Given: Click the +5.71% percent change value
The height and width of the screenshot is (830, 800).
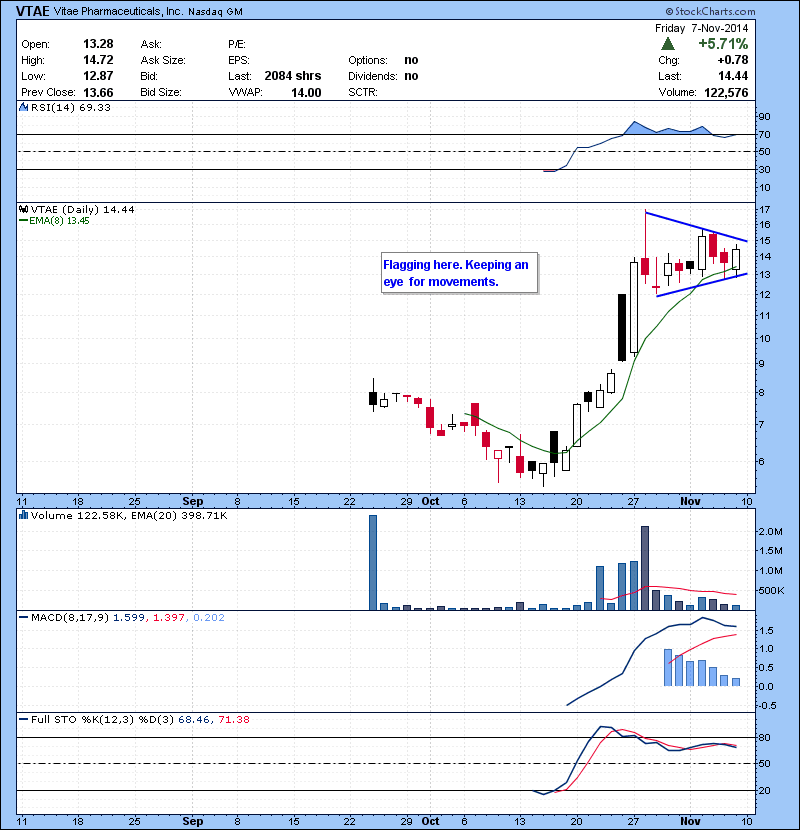Looking at the screenshot, I should [x=723, y=43].
